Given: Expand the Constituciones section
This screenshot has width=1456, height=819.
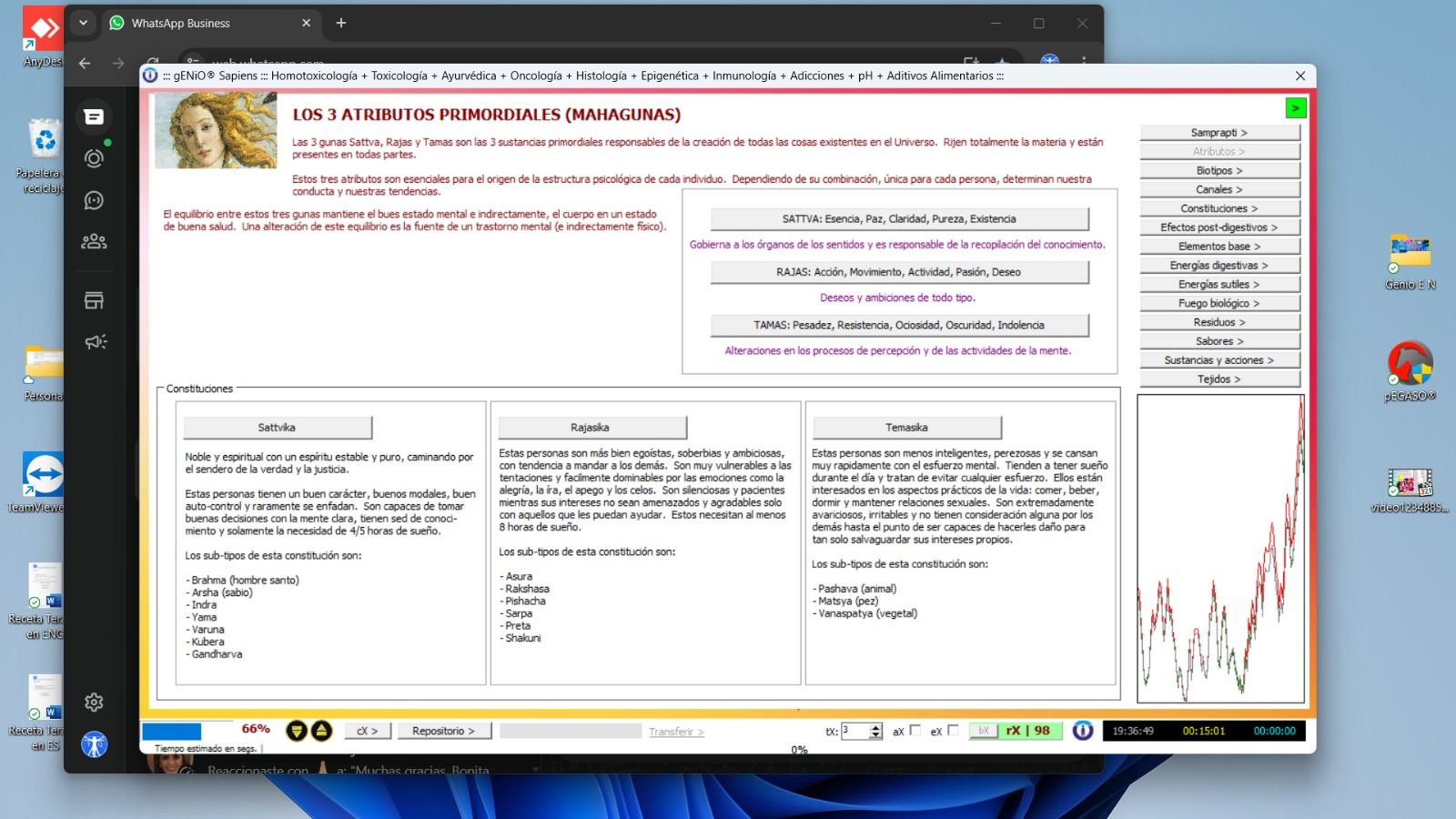Looking at the screenshot, I should coord(1219,208).
